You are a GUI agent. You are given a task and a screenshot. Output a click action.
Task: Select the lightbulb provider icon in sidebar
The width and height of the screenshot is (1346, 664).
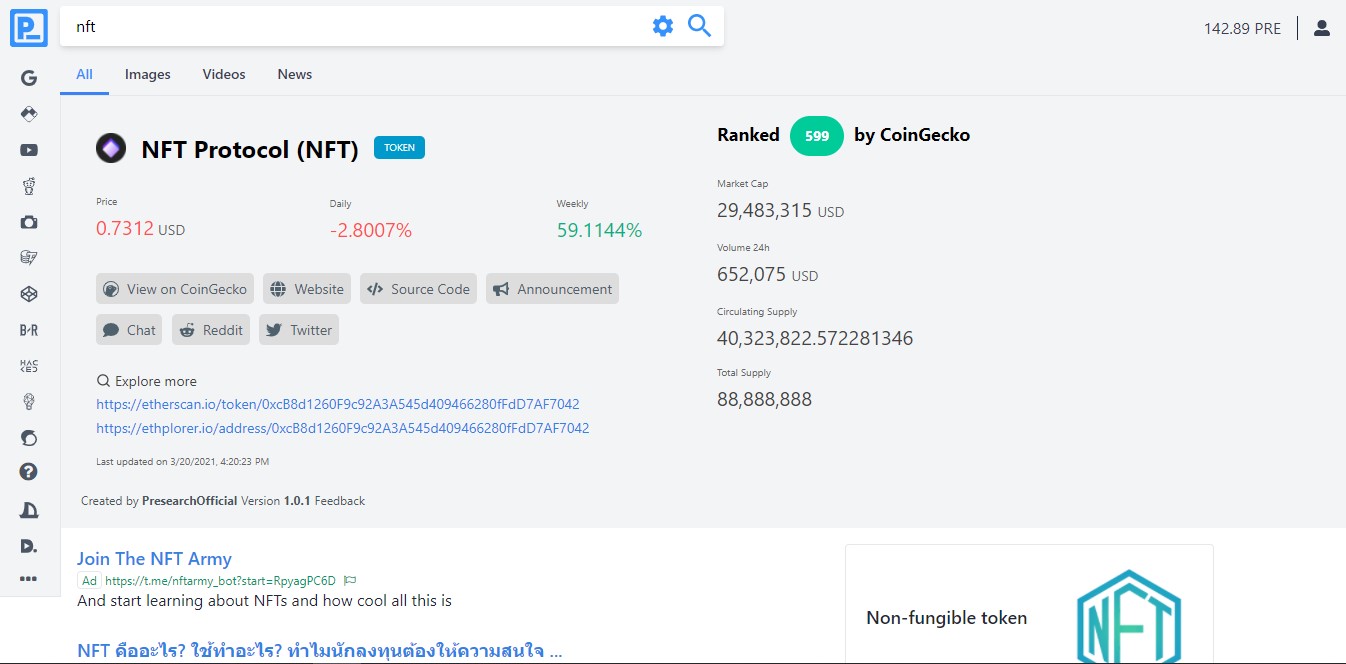pos(29,402)
